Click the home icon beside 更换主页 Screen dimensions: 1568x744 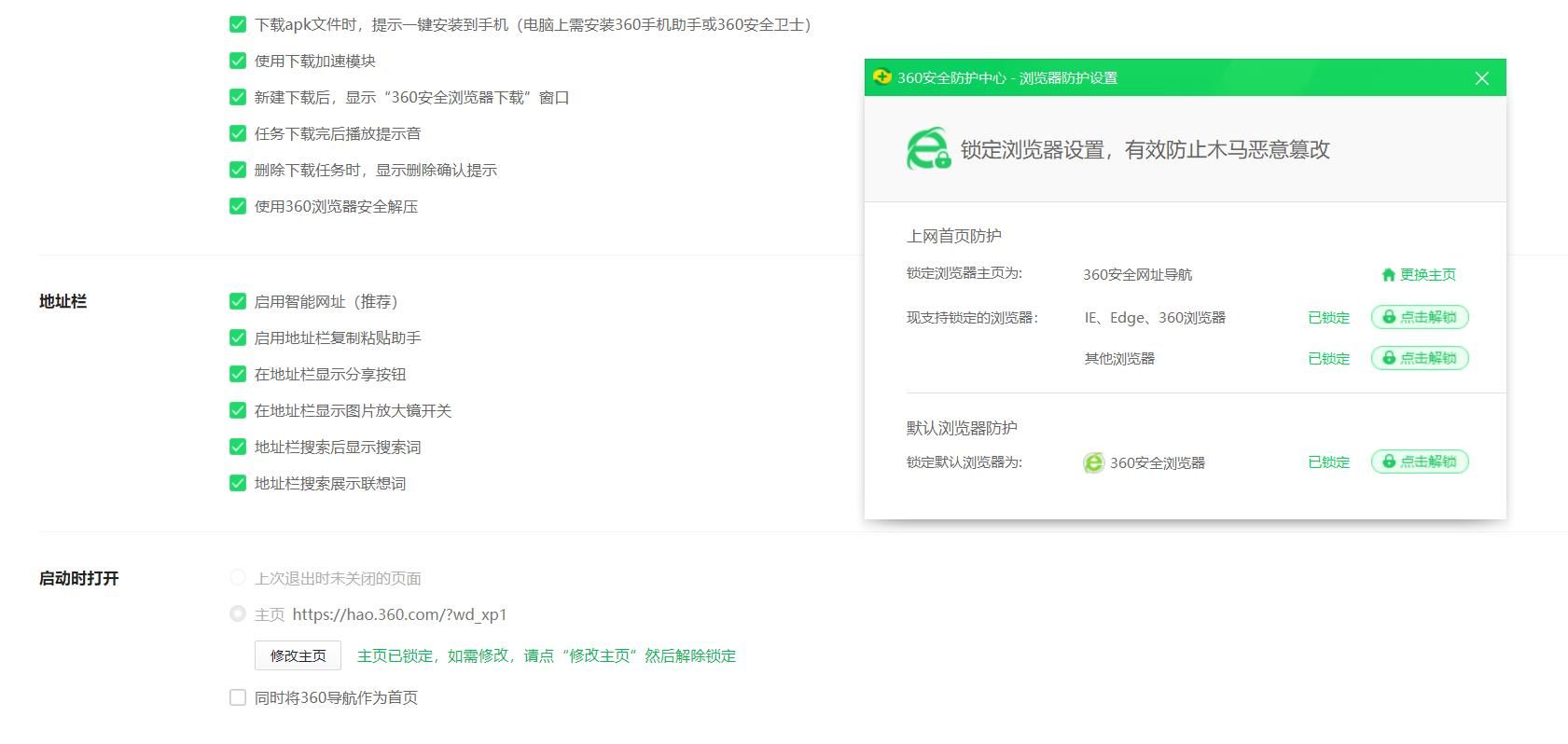pos(1388,275)
